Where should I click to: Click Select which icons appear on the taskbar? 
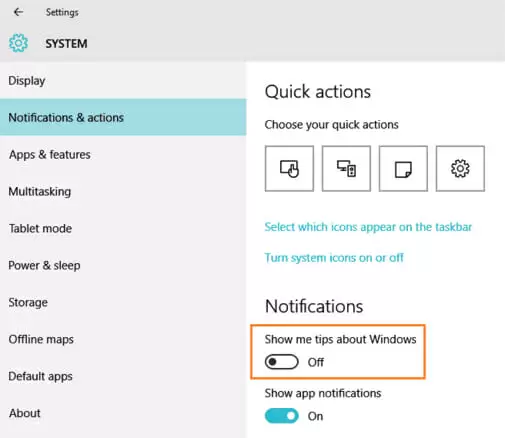(x=368, y=227)
